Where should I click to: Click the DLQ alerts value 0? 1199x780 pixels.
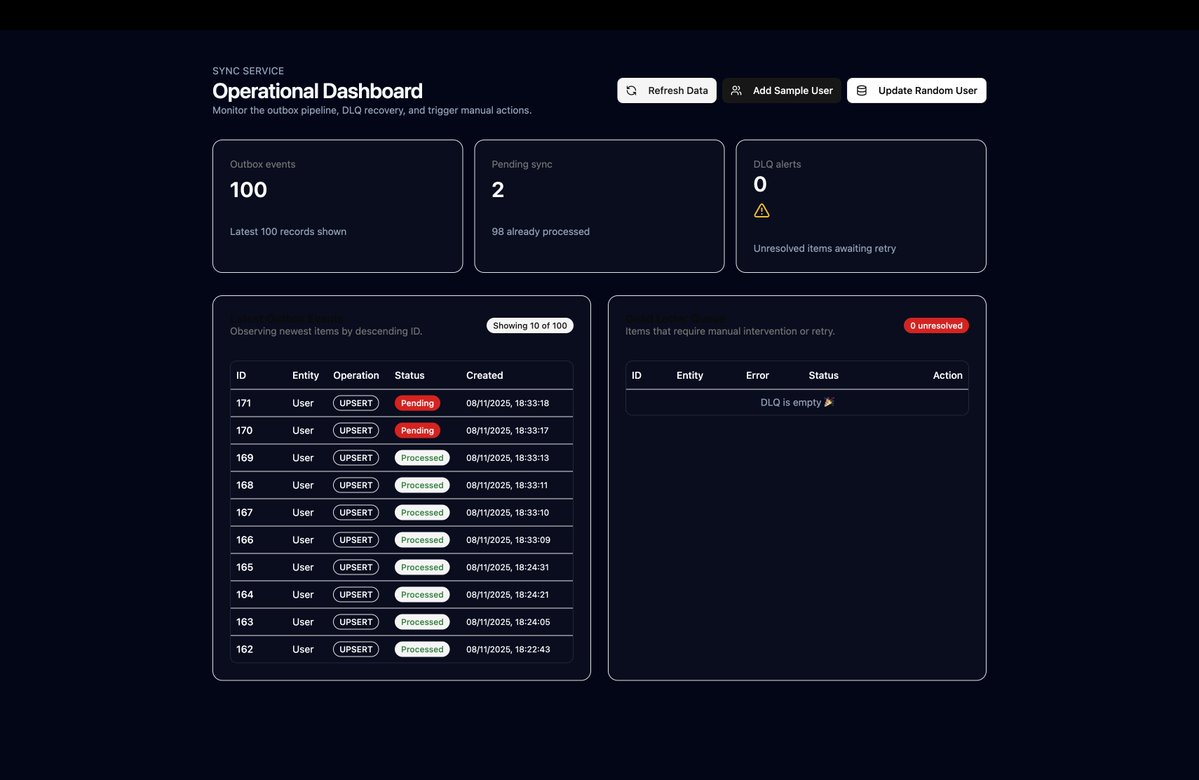[x=760, y=184]
